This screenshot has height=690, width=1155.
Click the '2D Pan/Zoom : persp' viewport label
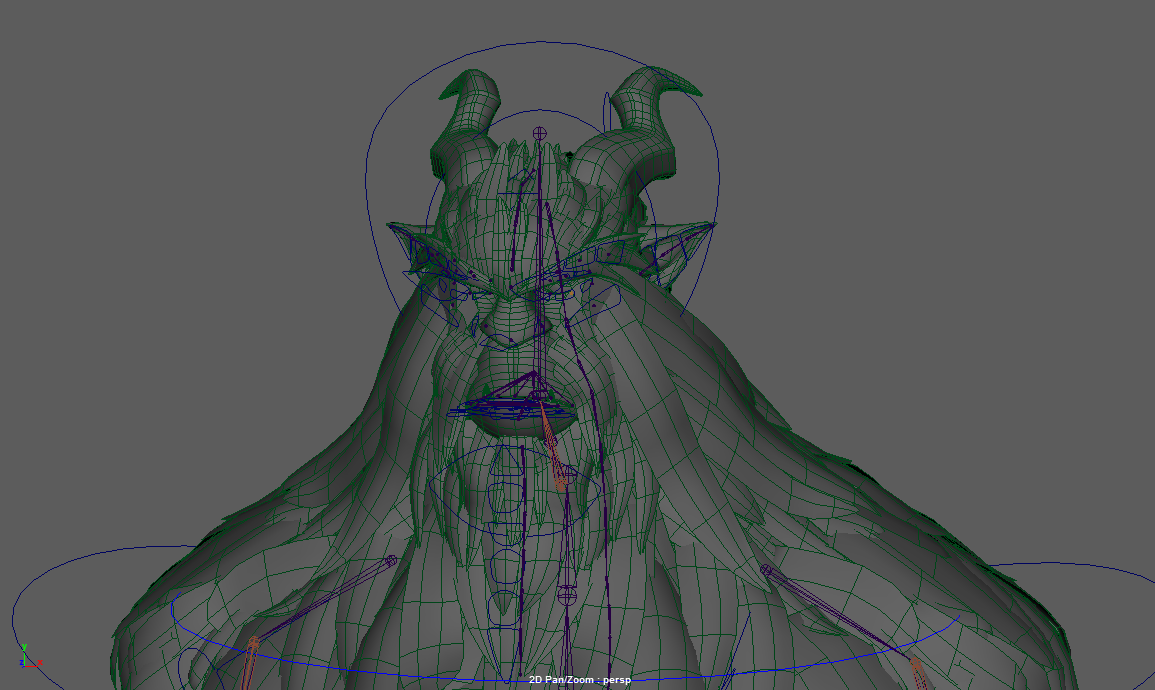click(580, 680)
